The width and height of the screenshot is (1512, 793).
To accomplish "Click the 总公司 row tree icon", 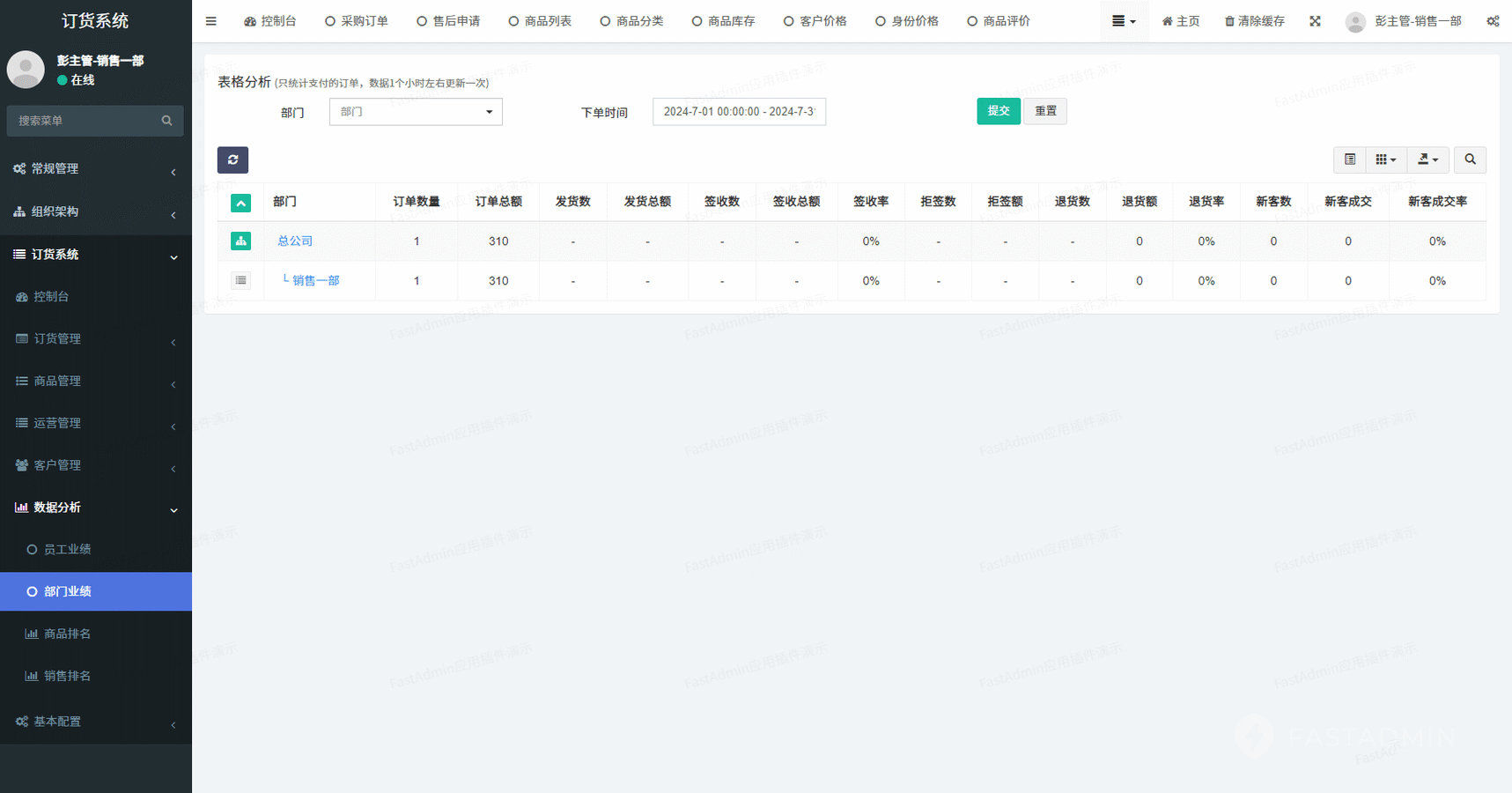I will tap(240, 241).
